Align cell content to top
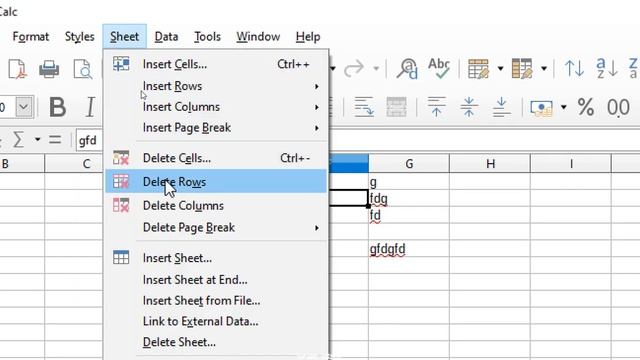 pyautogui.click(x=436, y=107)
